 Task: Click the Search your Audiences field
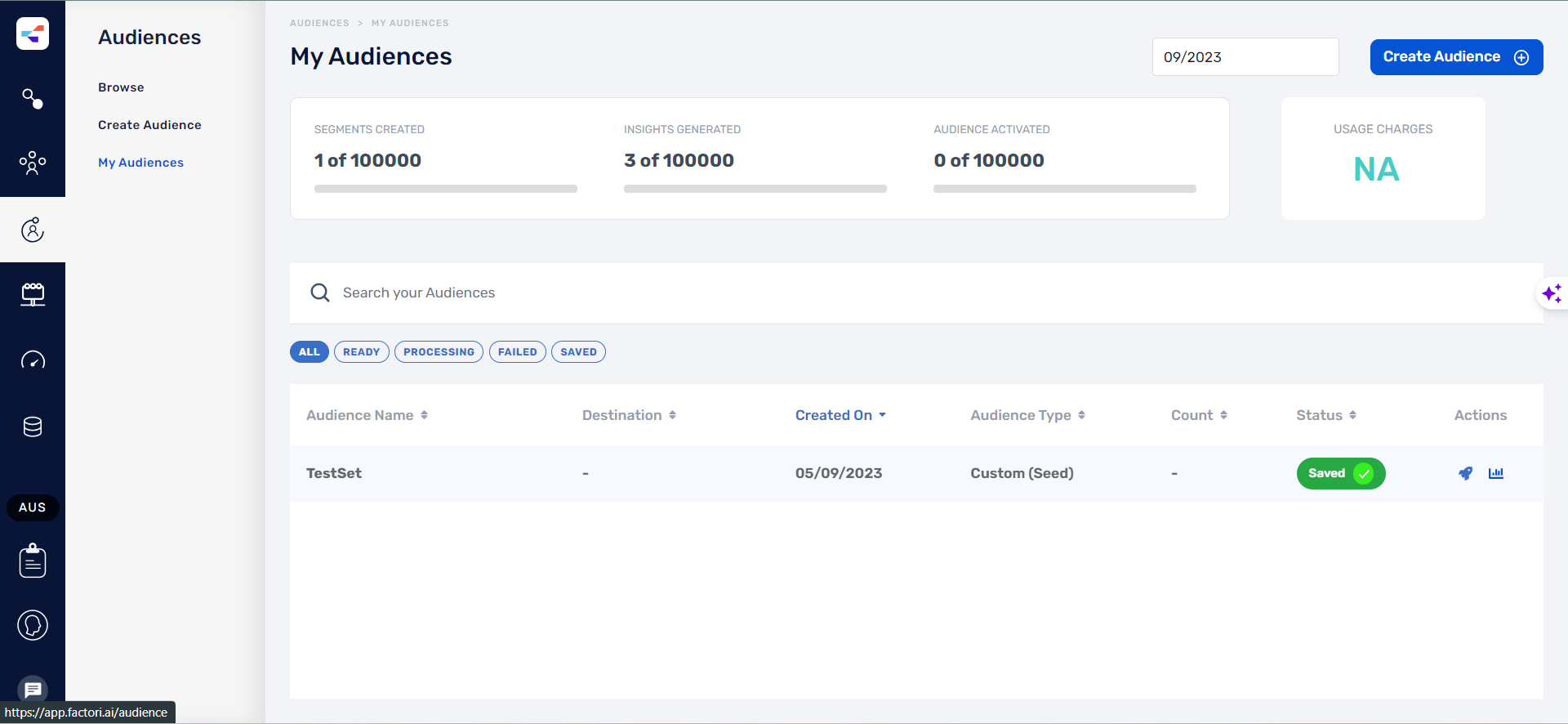click(x=916, y=293)
